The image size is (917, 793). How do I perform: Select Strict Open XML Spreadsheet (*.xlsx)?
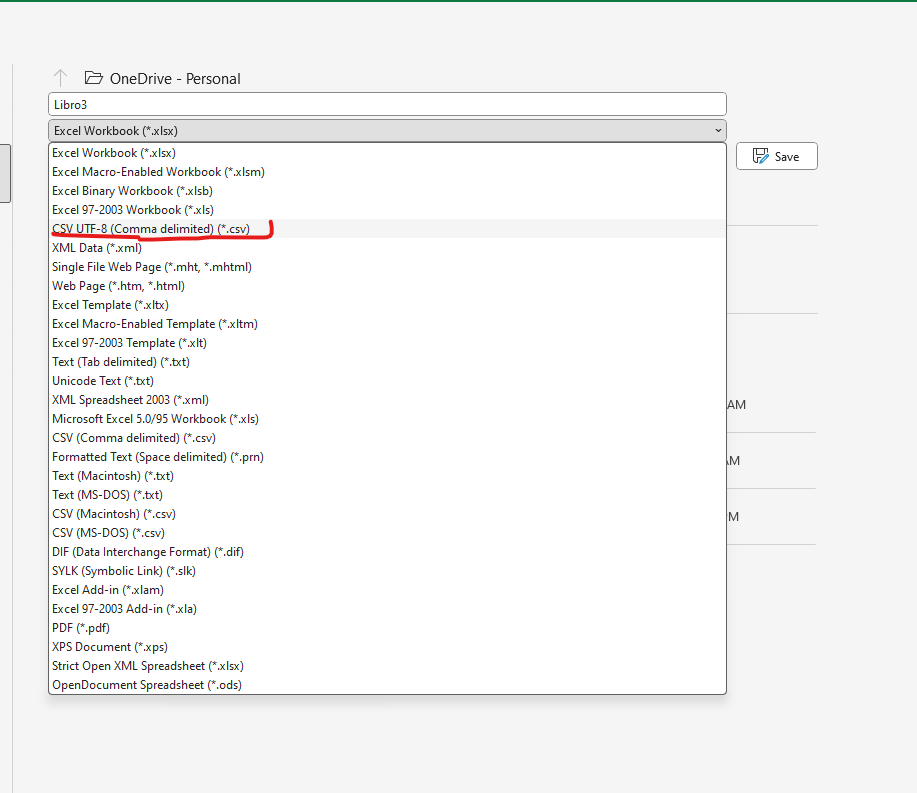click(x=387, y=666)
